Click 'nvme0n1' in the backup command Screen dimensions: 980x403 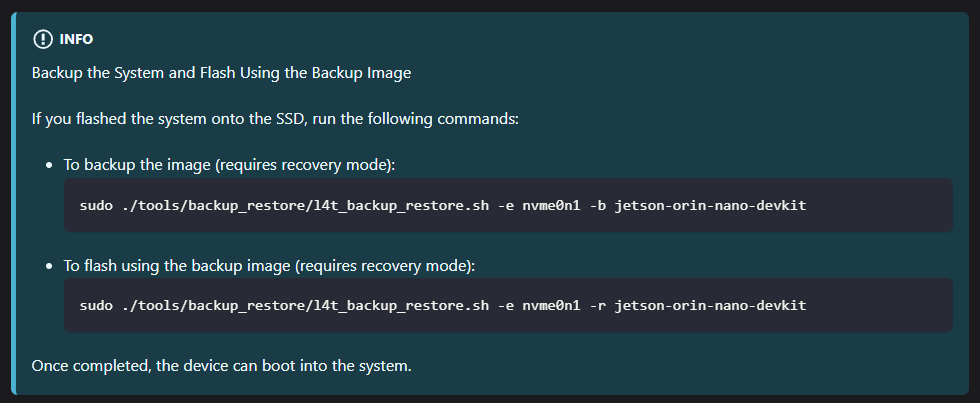[x=551, y=205]
